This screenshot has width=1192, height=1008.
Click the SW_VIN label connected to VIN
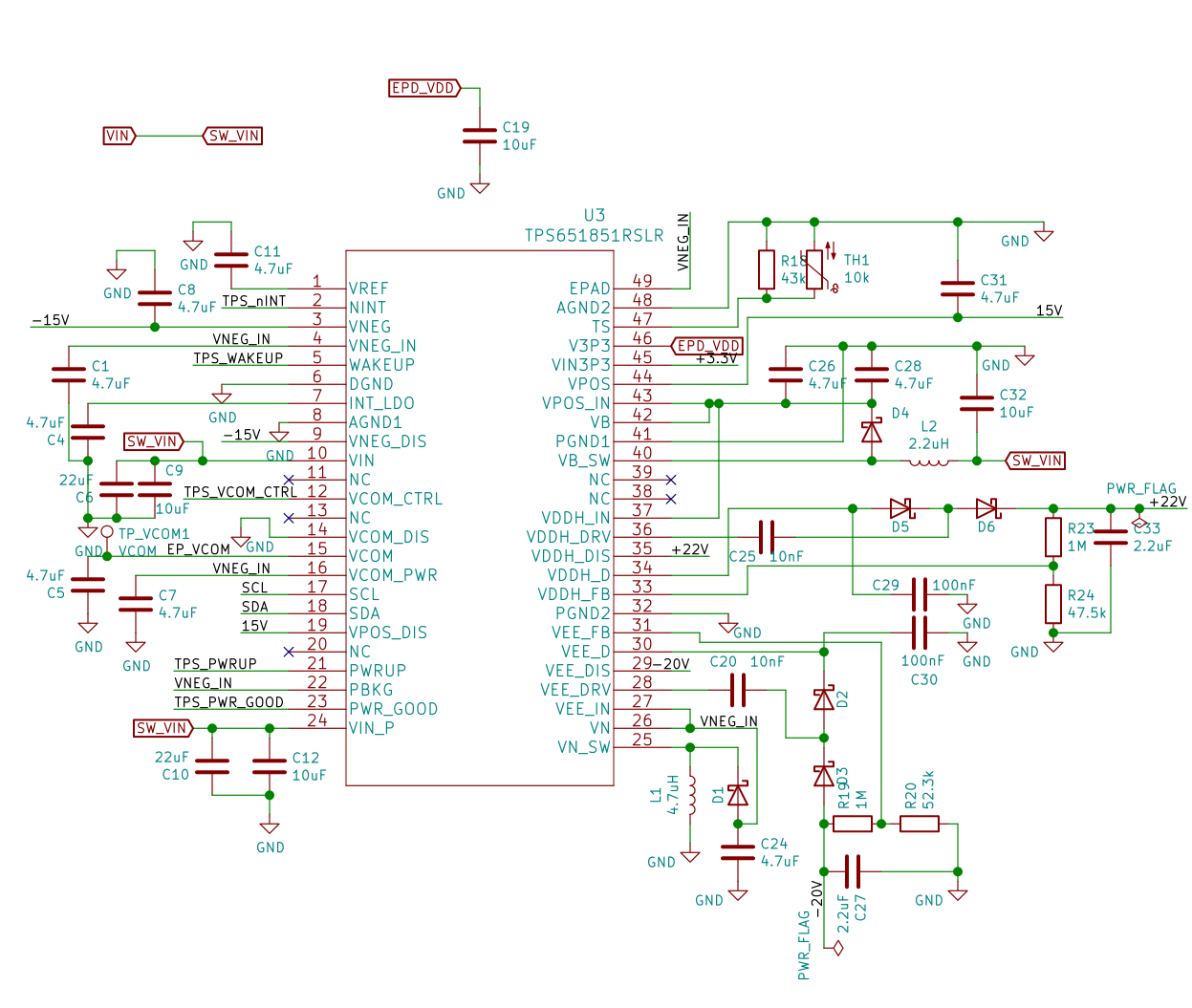(232, 136)
